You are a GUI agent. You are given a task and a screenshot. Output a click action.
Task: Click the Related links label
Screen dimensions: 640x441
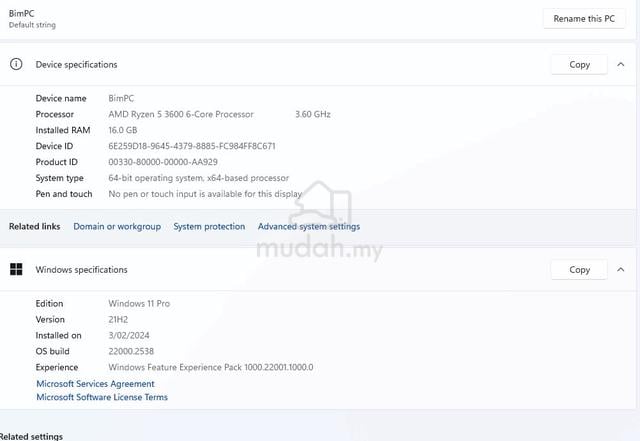pos(35,226)
